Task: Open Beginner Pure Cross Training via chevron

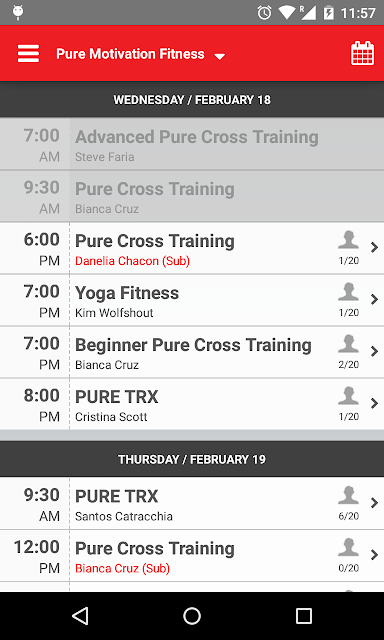Action: click(374, 351)
